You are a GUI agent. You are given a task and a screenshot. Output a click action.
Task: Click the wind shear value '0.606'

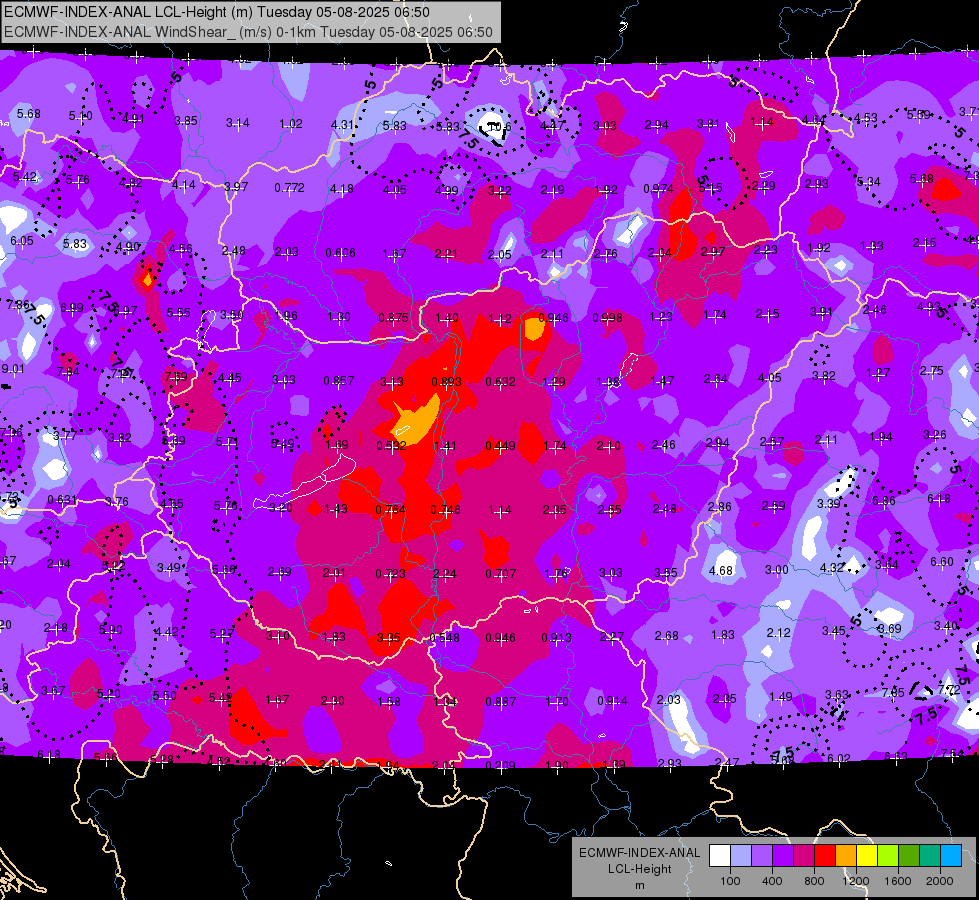pyautogui.click(x=340, y=252)
